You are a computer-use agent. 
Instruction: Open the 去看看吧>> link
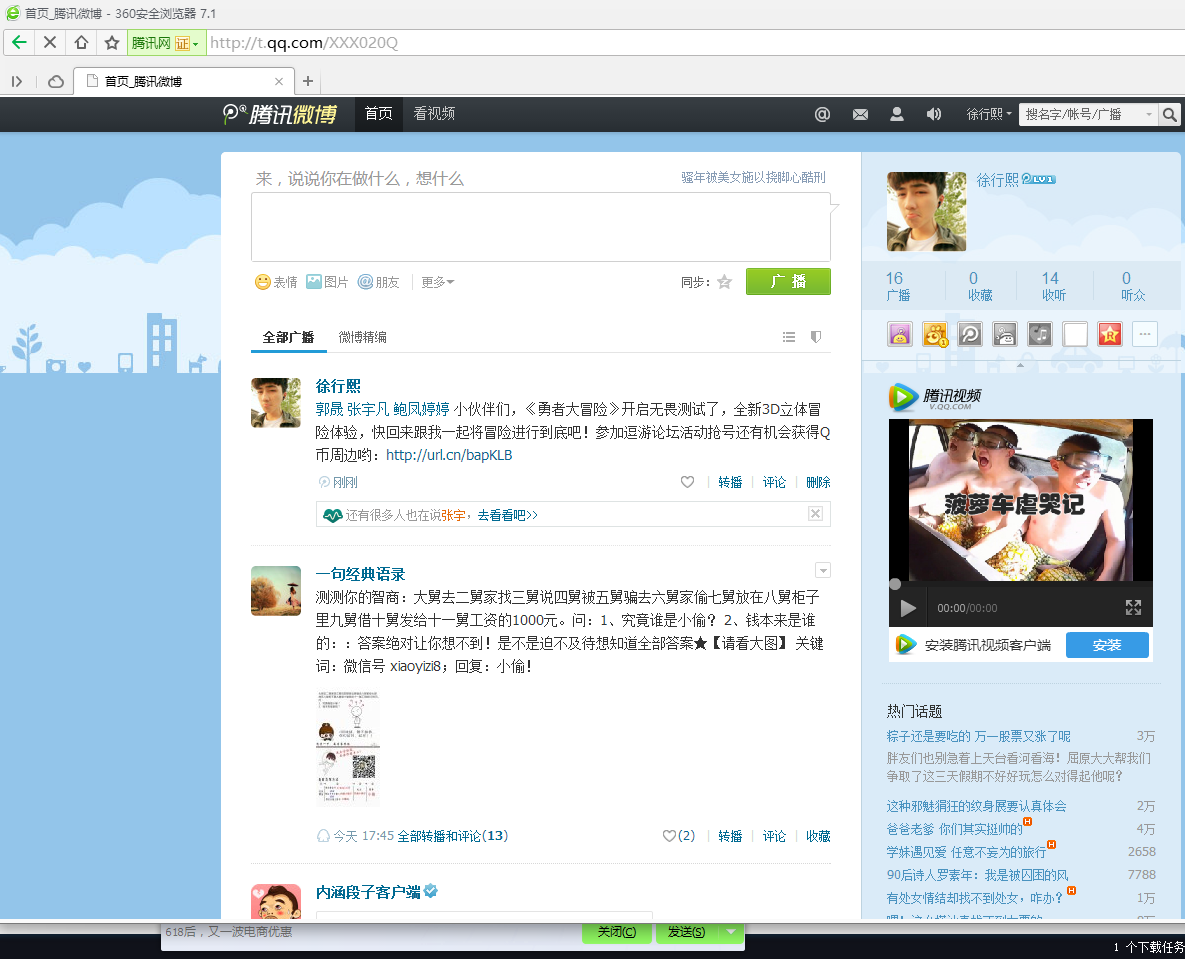(x=507, y=515)
